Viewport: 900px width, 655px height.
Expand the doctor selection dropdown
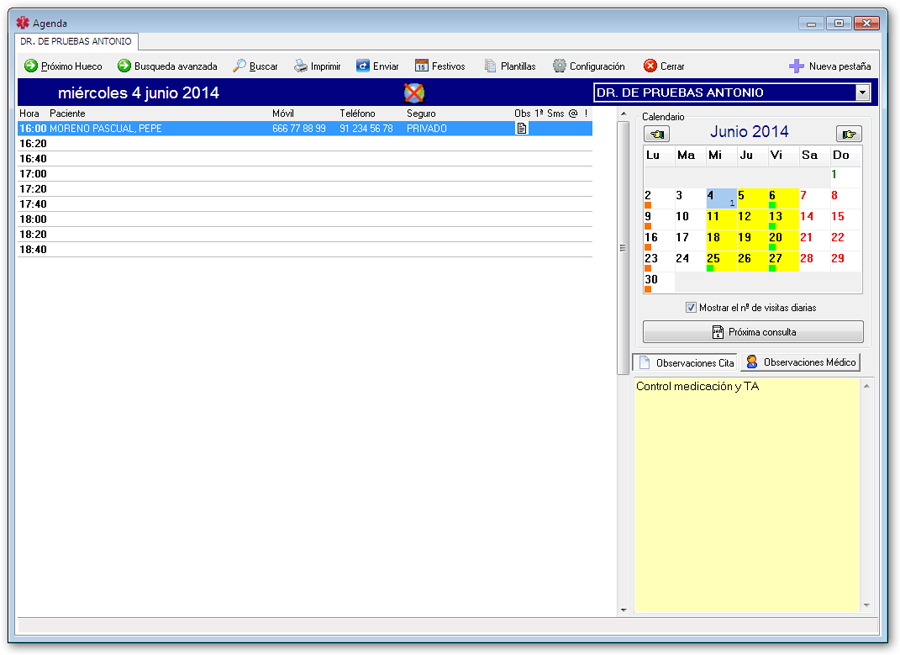[863, 93]
